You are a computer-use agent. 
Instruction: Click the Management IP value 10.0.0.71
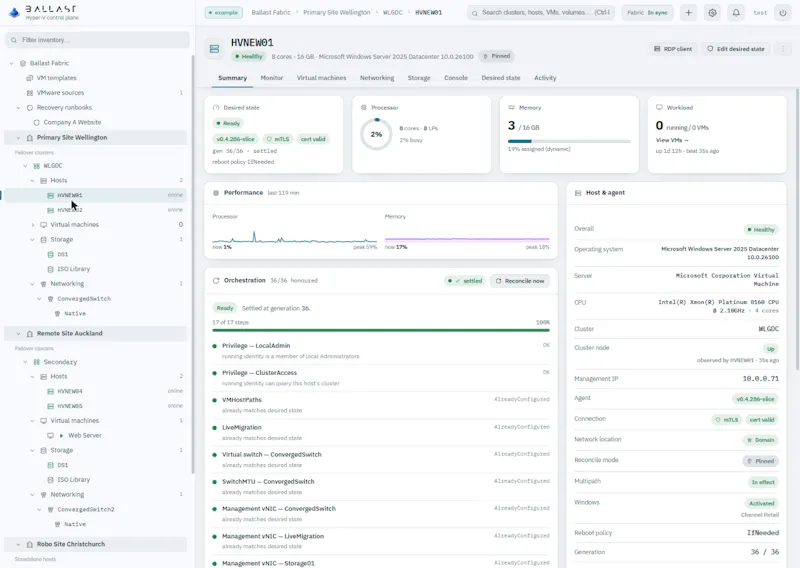coord(760,379)
